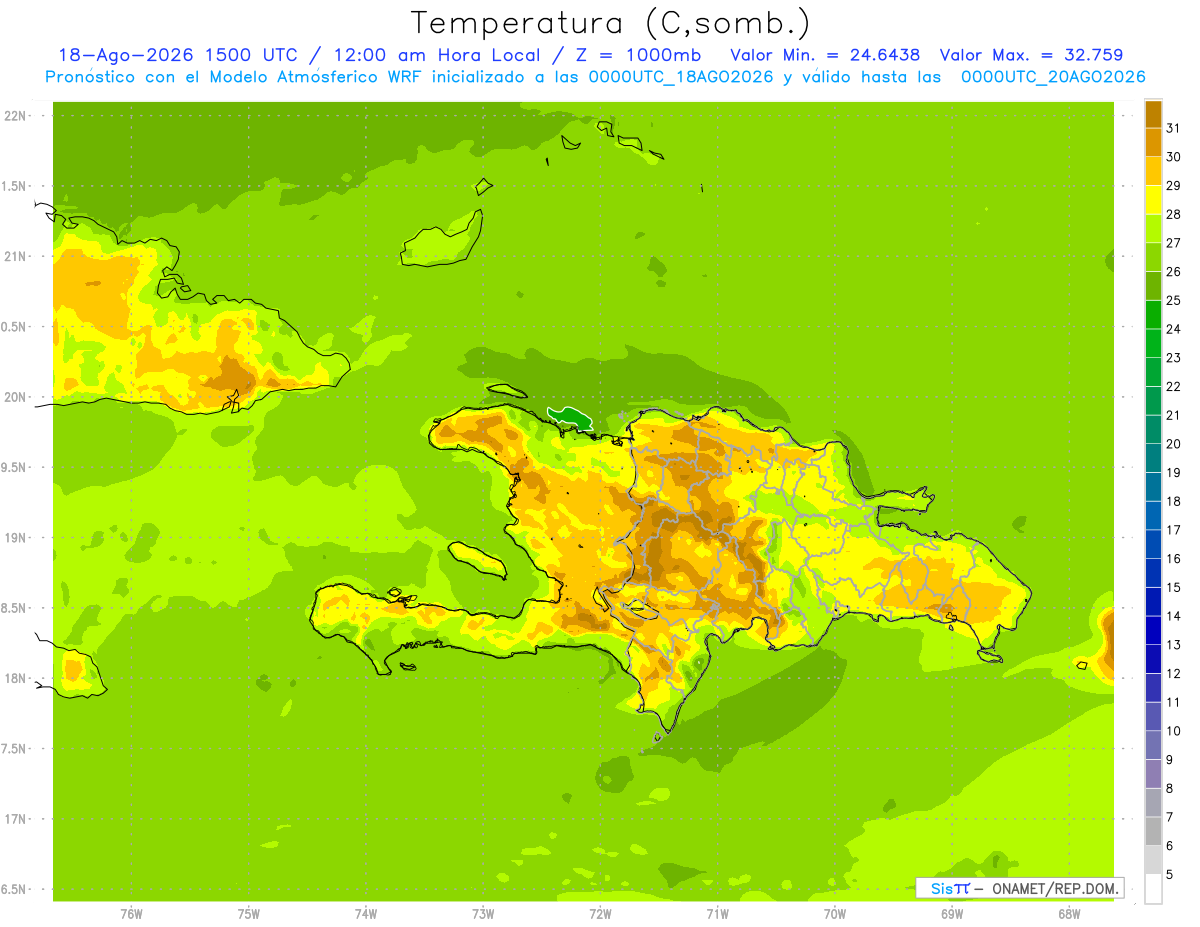The width and height of the screenshot is (1200, 927).
Task: Click the latitude axis label "22N"
Action: pos(15,116)
